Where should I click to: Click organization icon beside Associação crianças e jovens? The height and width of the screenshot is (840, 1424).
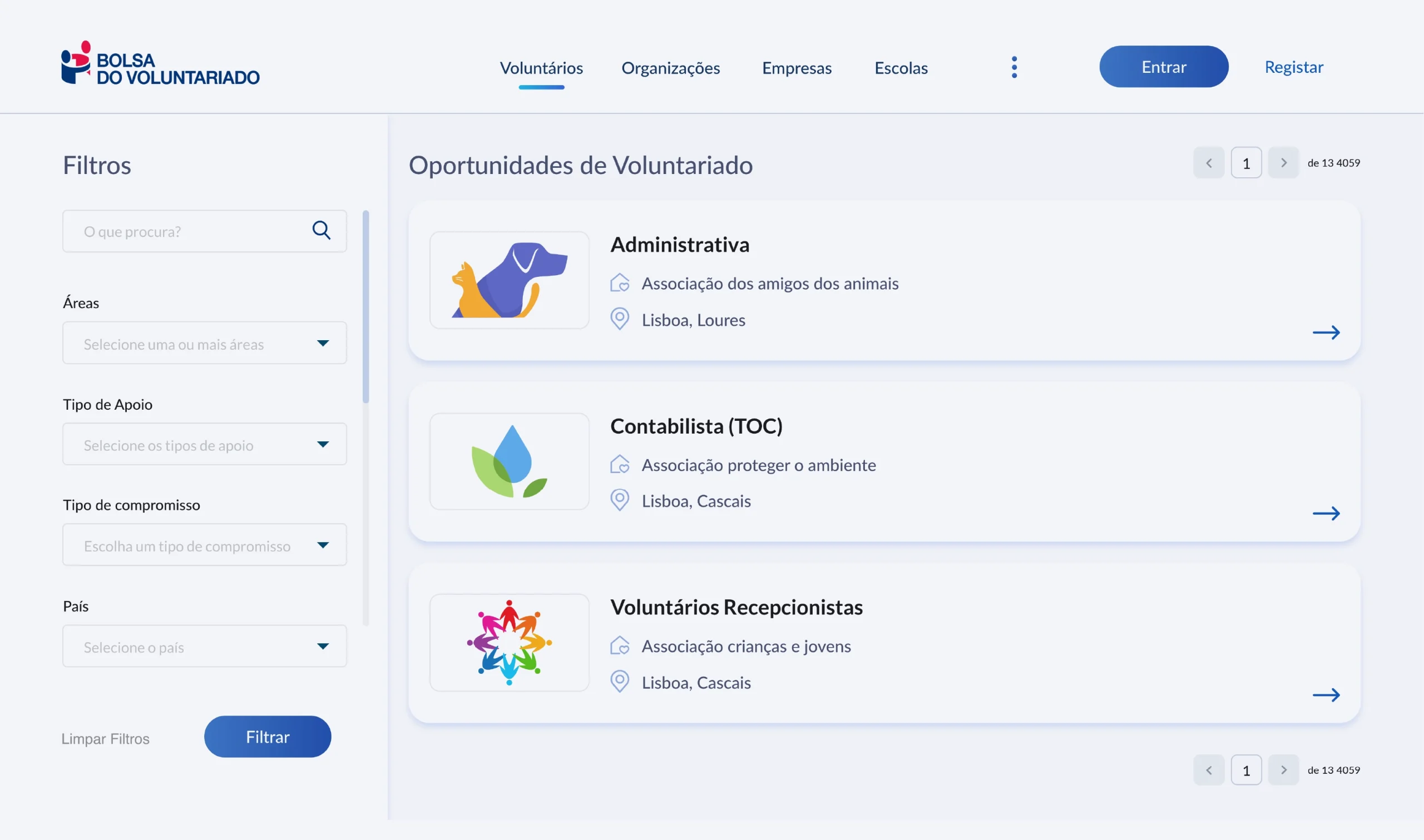click(x=620, y=645)
